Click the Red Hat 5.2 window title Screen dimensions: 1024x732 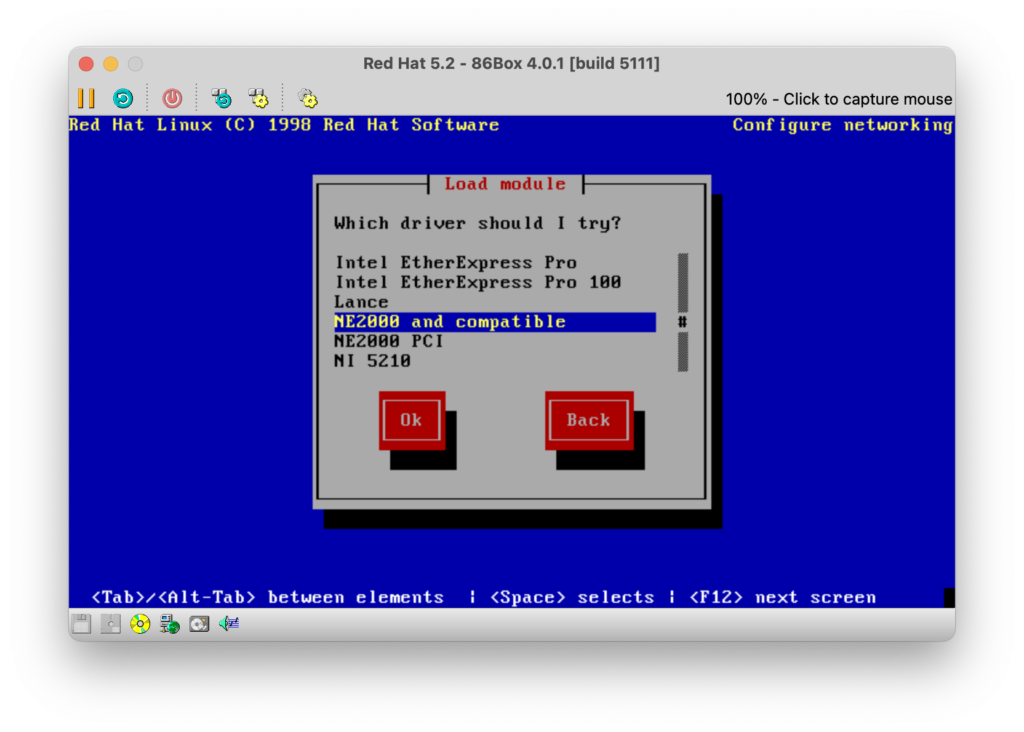(511, 63)
